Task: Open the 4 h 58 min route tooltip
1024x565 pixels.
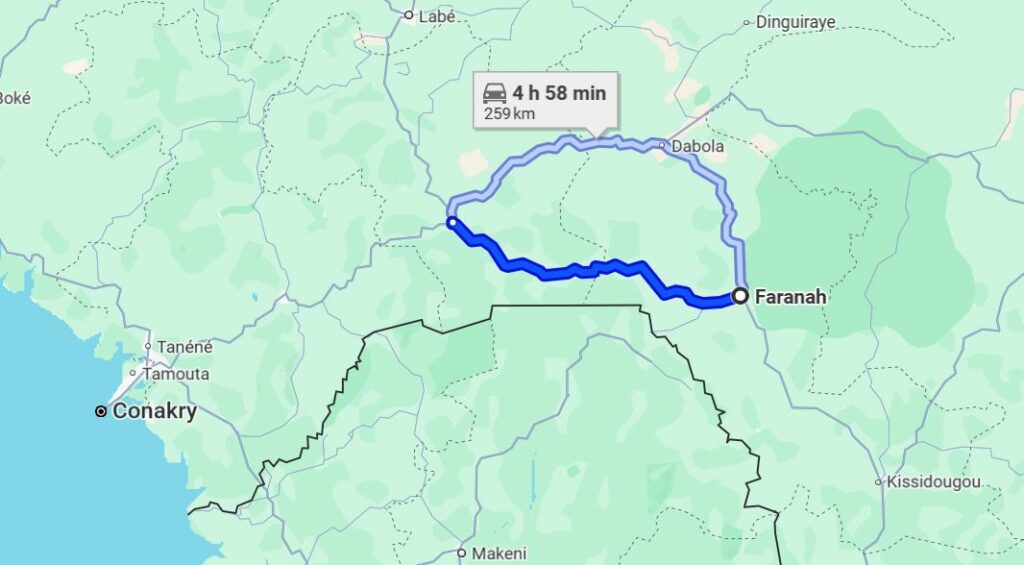Action: click(x=545, y=101)
